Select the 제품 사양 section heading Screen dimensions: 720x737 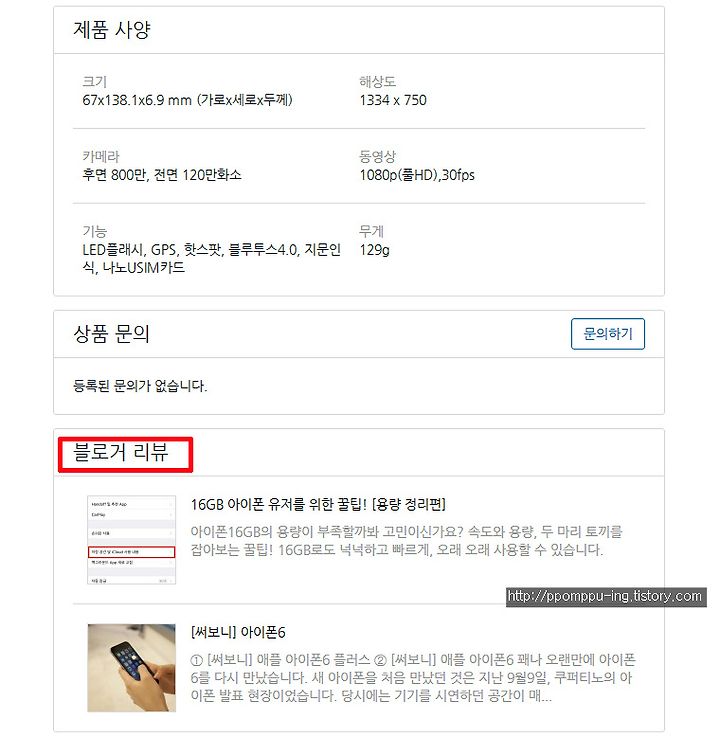pyautogui.click(x=112, y=30)
